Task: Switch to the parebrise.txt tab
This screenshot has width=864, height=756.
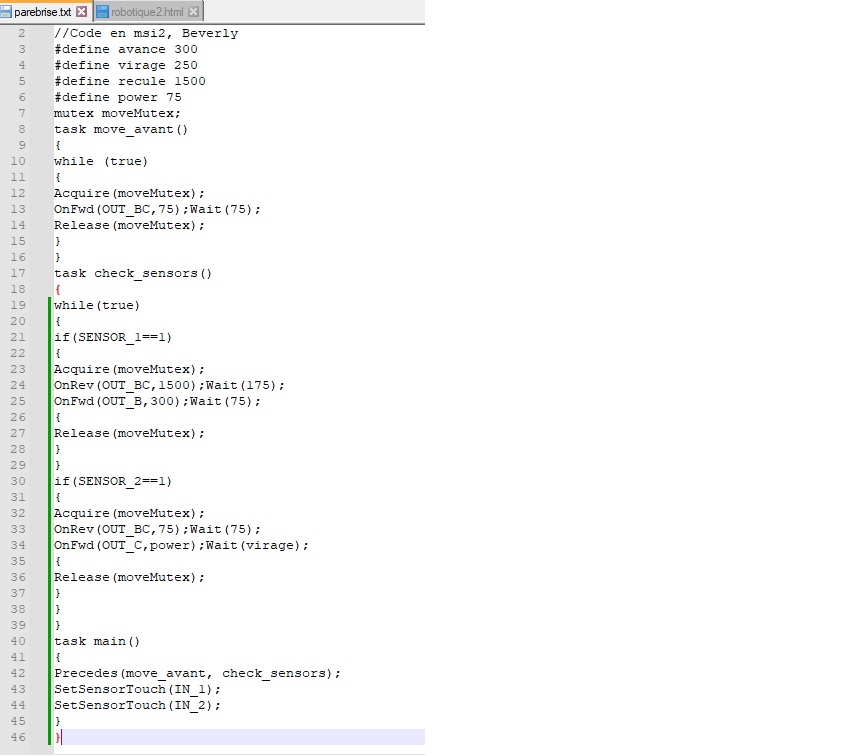Action: coord(44,12)
